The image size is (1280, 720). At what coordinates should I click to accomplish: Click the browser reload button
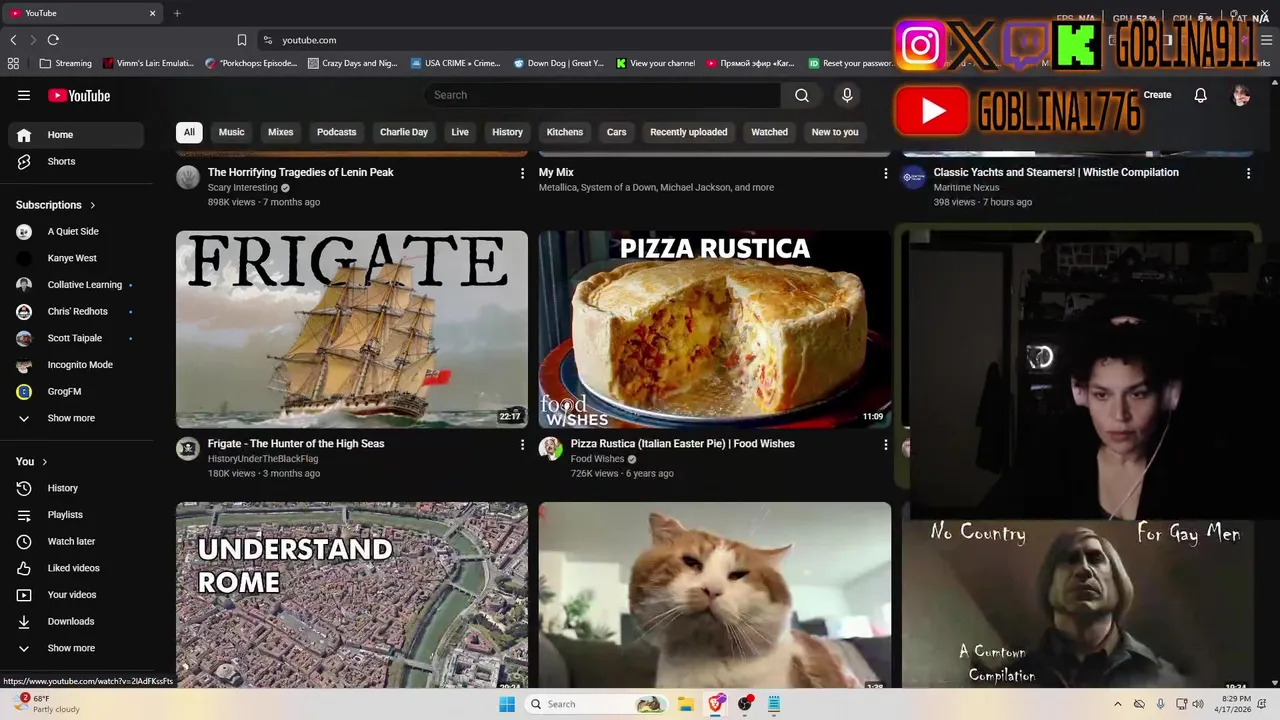pos(53,40)
